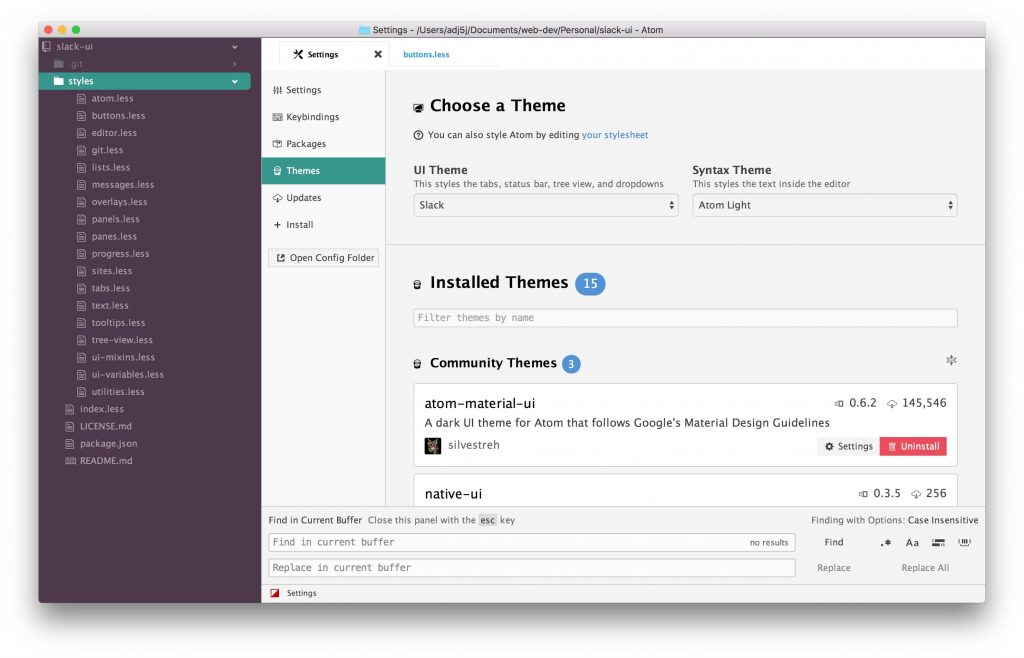
Task: Click the 'your stylesheet' link
Action: point(615,135)
